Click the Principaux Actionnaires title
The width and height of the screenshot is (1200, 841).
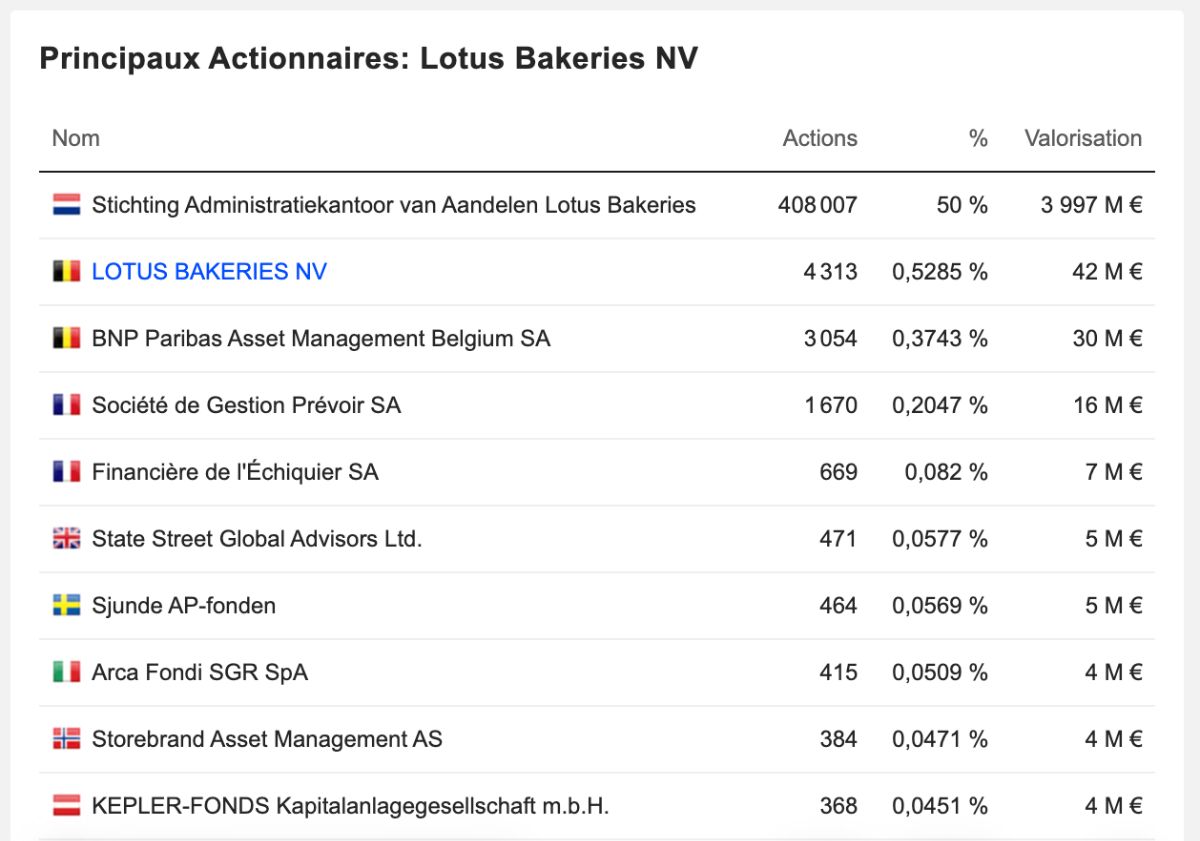click(x=369, y=59)
